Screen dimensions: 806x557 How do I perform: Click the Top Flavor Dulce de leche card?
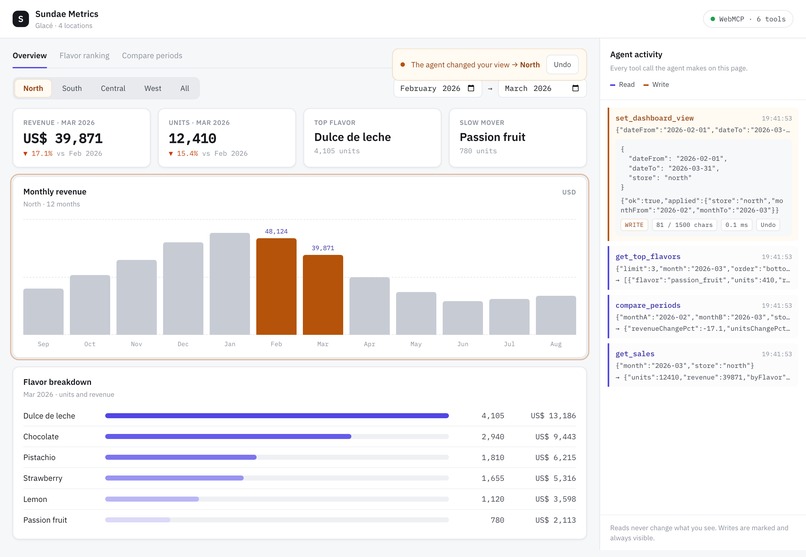click(x=372, y=138)
